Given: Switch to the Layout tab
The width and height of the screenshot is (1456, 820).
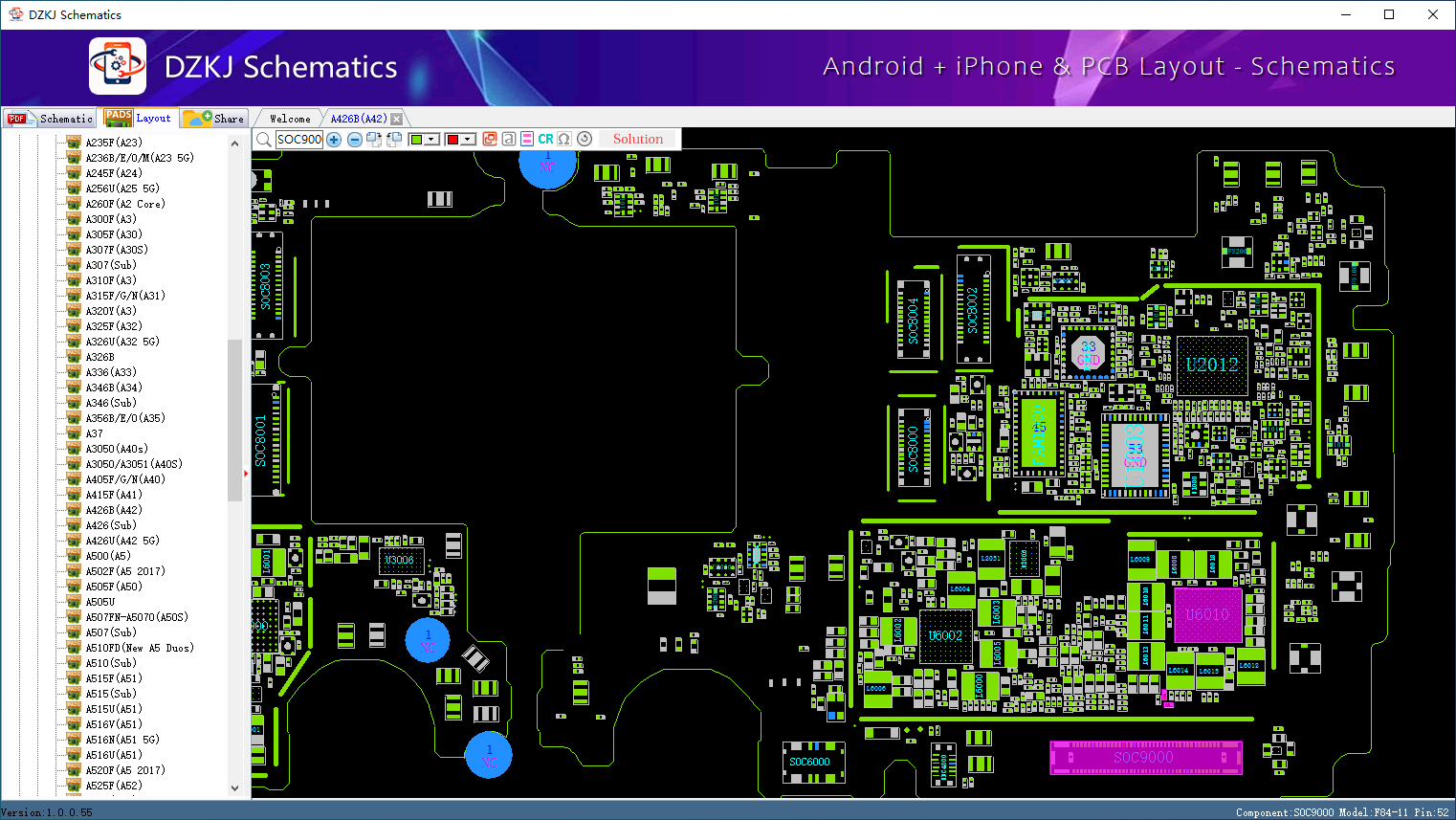Looking at the screenshot, I should (x=139, y=118).
